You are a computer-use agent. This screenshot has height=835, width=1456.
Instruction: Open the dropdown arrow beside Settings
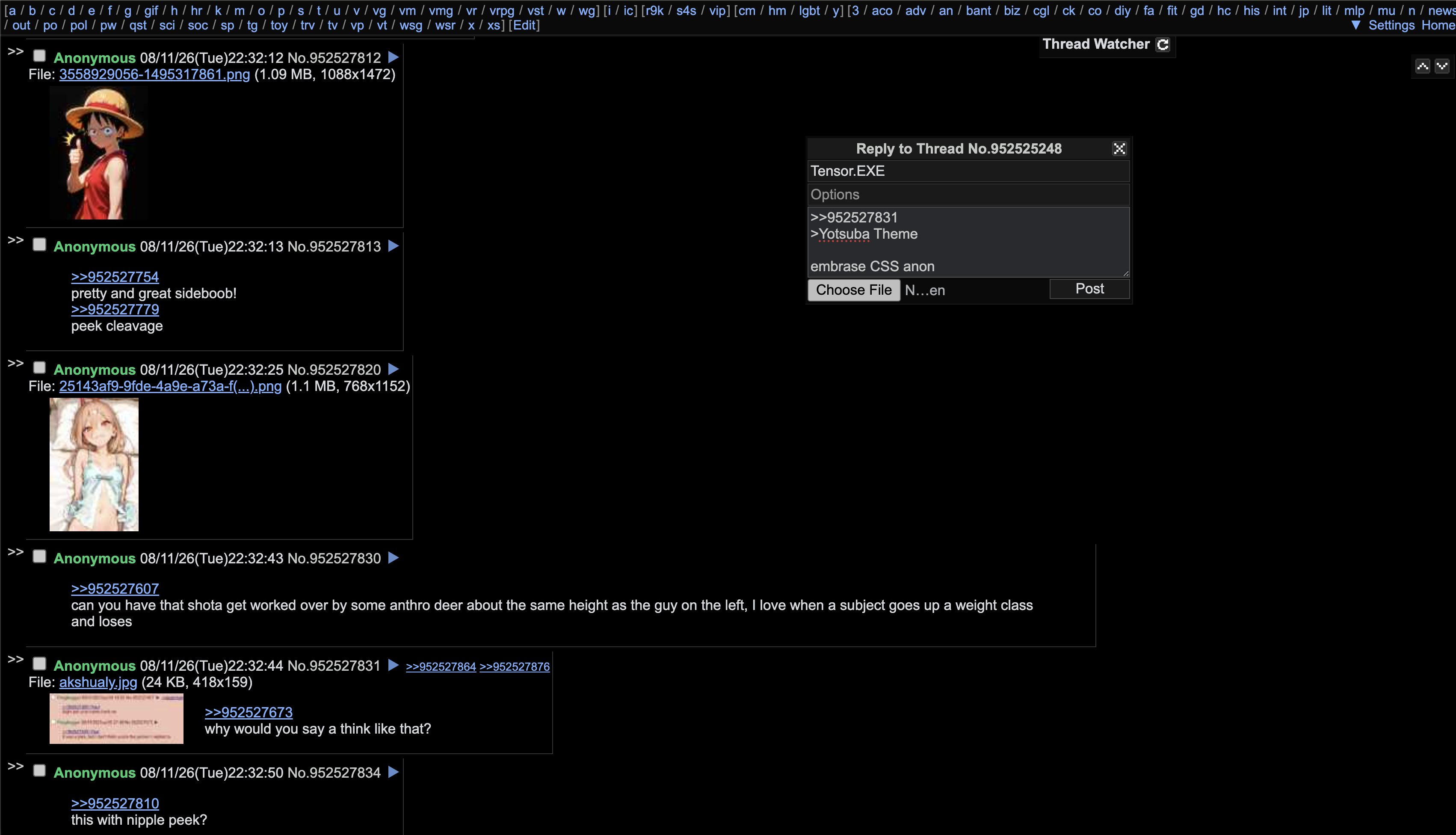tap(1355, 25)
